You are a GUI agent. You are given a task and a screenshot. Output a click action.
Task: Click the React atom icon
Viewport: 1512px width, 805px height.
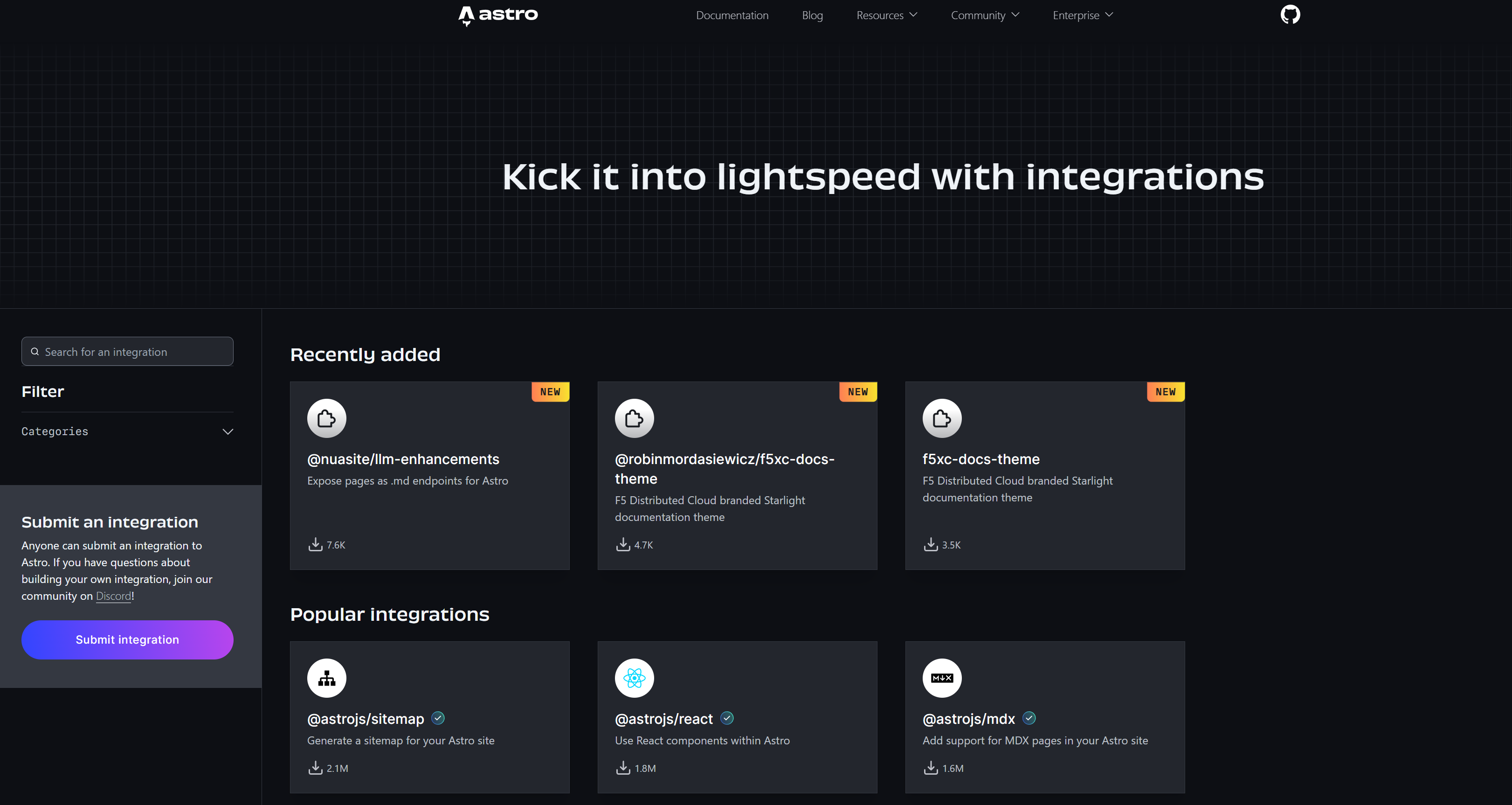[634, 678]
